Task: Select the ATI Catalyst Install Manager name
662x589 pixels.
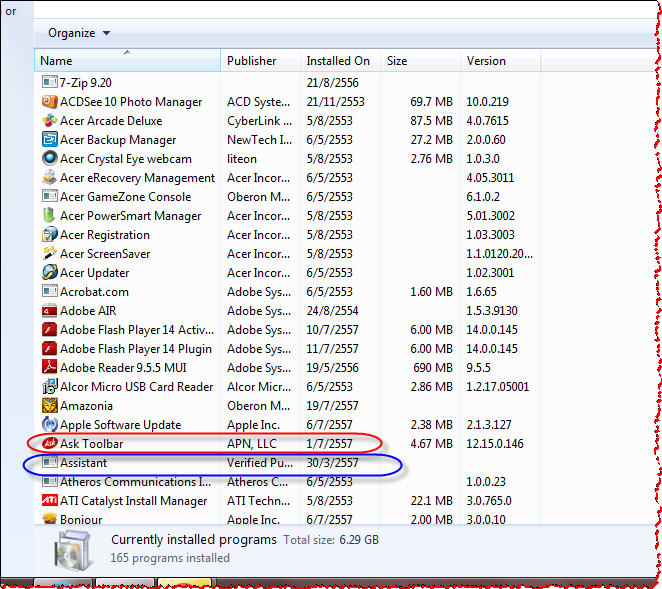Action: tap(134, 501)
